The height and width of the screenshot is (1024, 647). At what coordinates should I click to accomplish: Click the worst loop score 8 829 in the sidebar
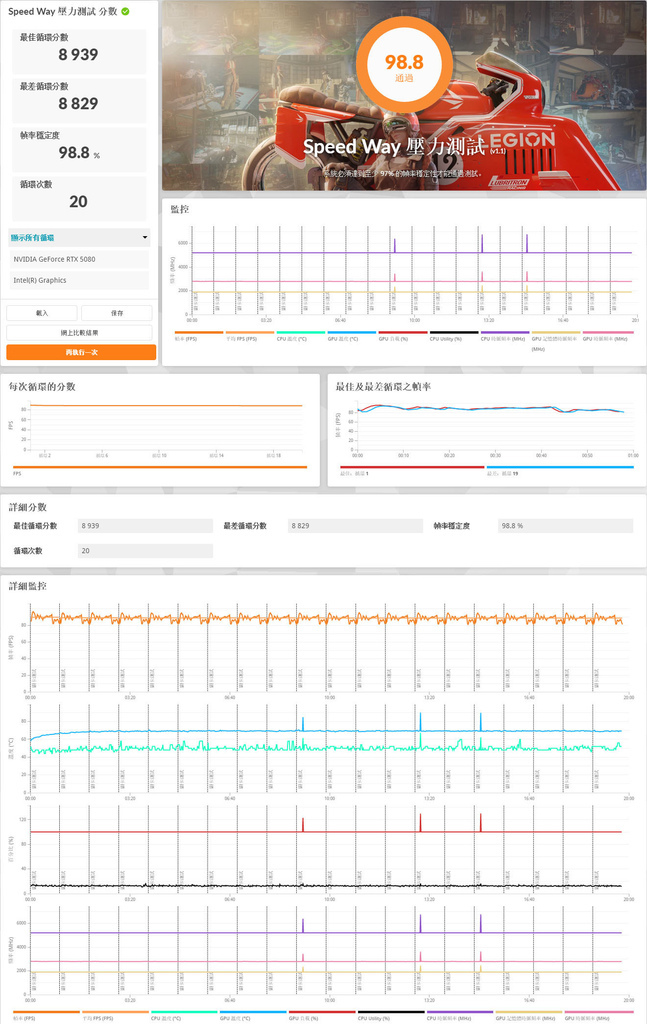pyautogui.click(x=78, y=104)
